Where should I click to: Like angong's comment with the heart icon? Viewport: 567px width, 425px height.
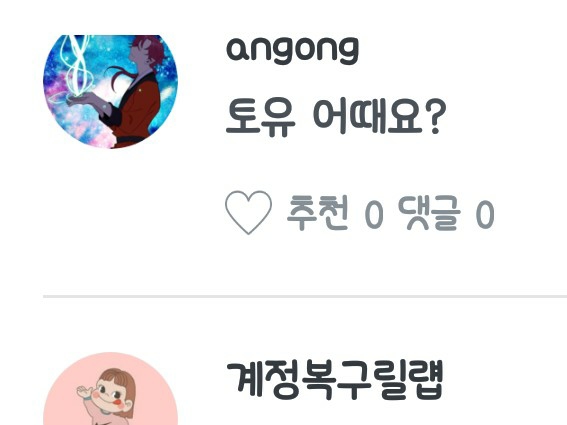pos(248,212)
